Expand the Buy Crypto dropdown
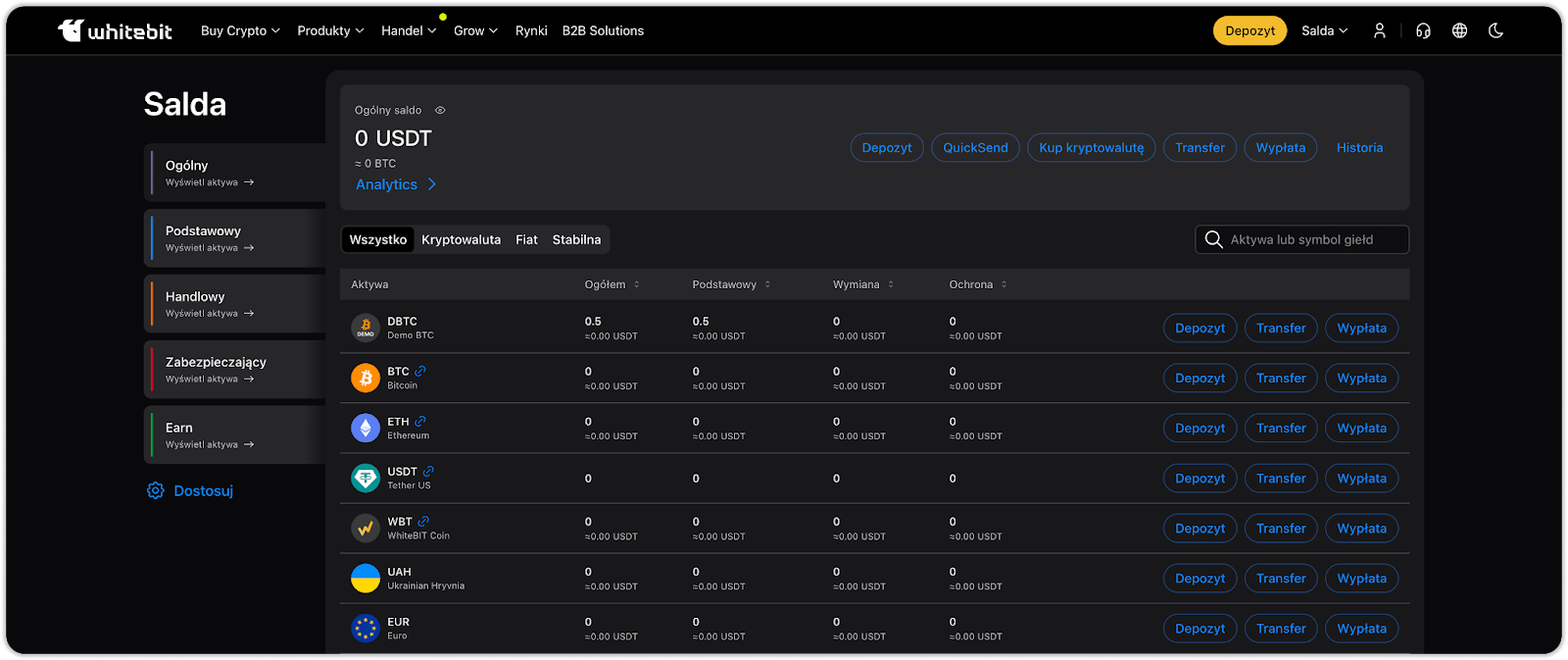 coord(240,30)
